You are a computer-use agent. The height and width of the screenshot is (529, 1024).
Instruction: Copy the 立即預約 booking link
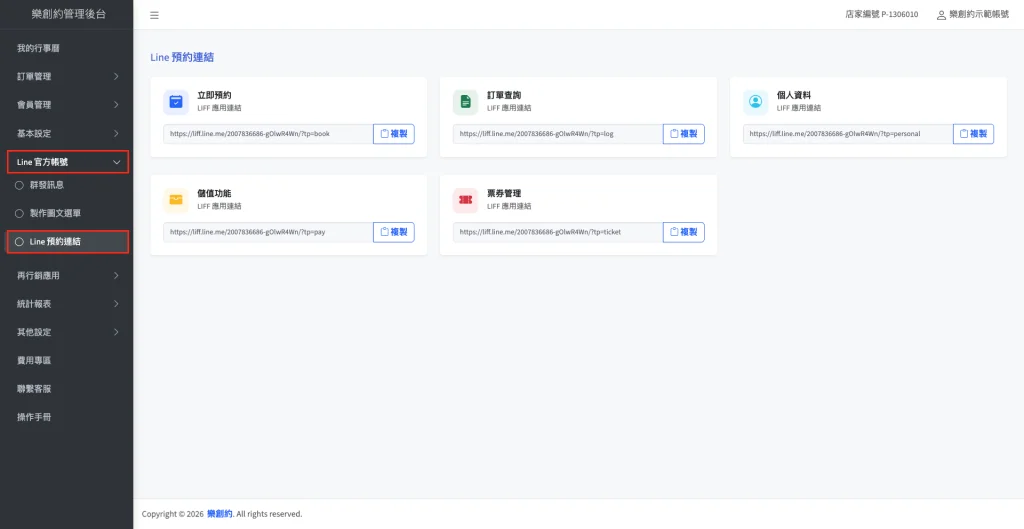(x=394, y=134)
